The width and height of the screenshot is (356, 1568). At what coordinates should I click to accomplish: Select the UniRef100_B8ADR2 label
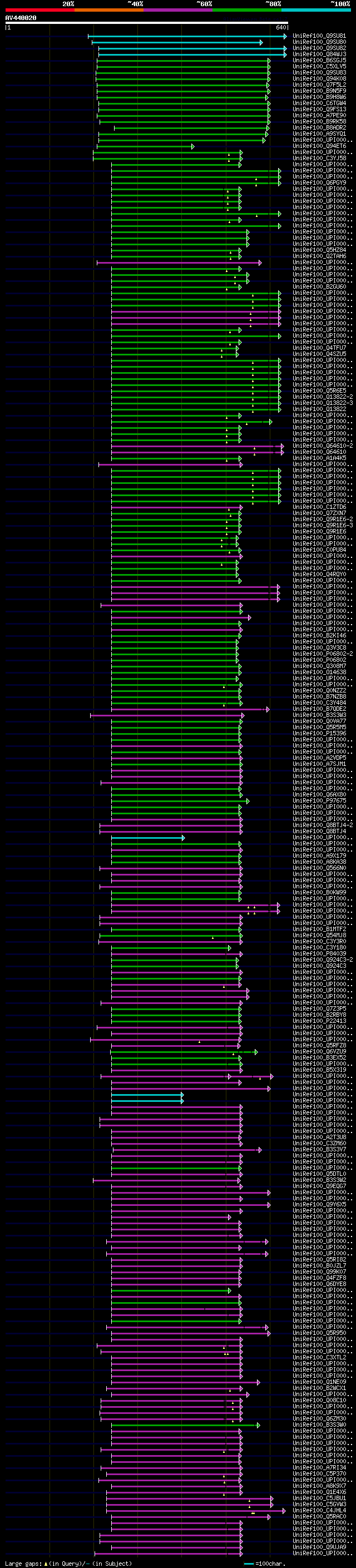pos(319,127)
